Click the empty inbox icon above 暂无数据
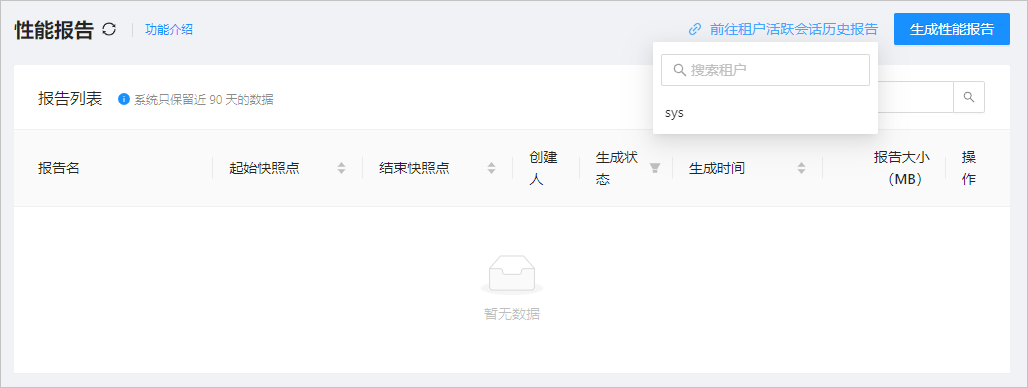 pyautogui.click(x=512, y=275)
